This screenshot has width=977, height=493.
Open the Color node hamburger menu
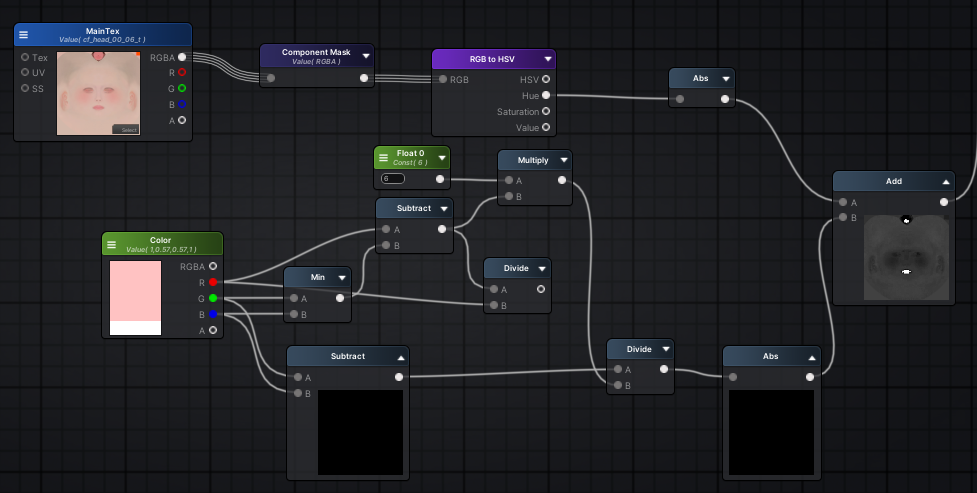tap(112, 244)
